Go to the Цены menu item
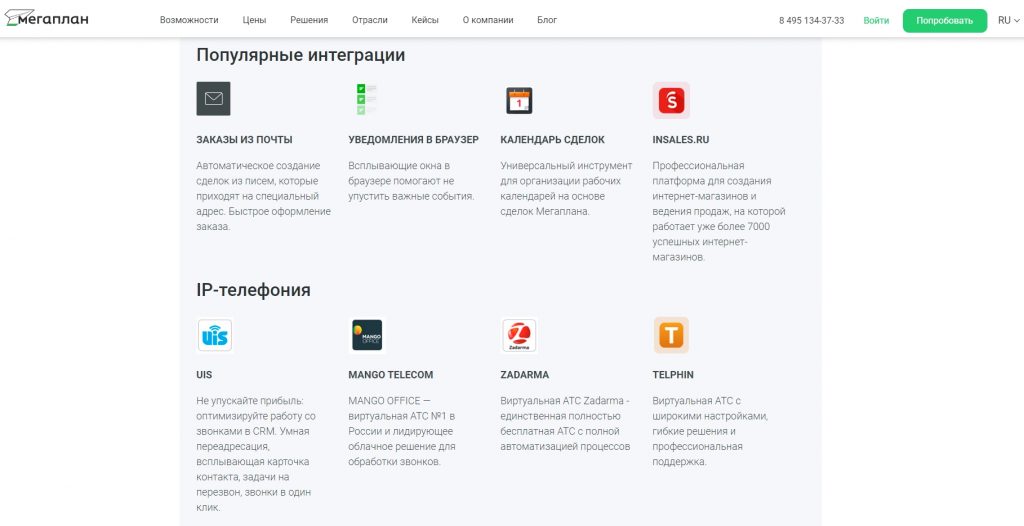1024x526 pixels. coord(254,20)
